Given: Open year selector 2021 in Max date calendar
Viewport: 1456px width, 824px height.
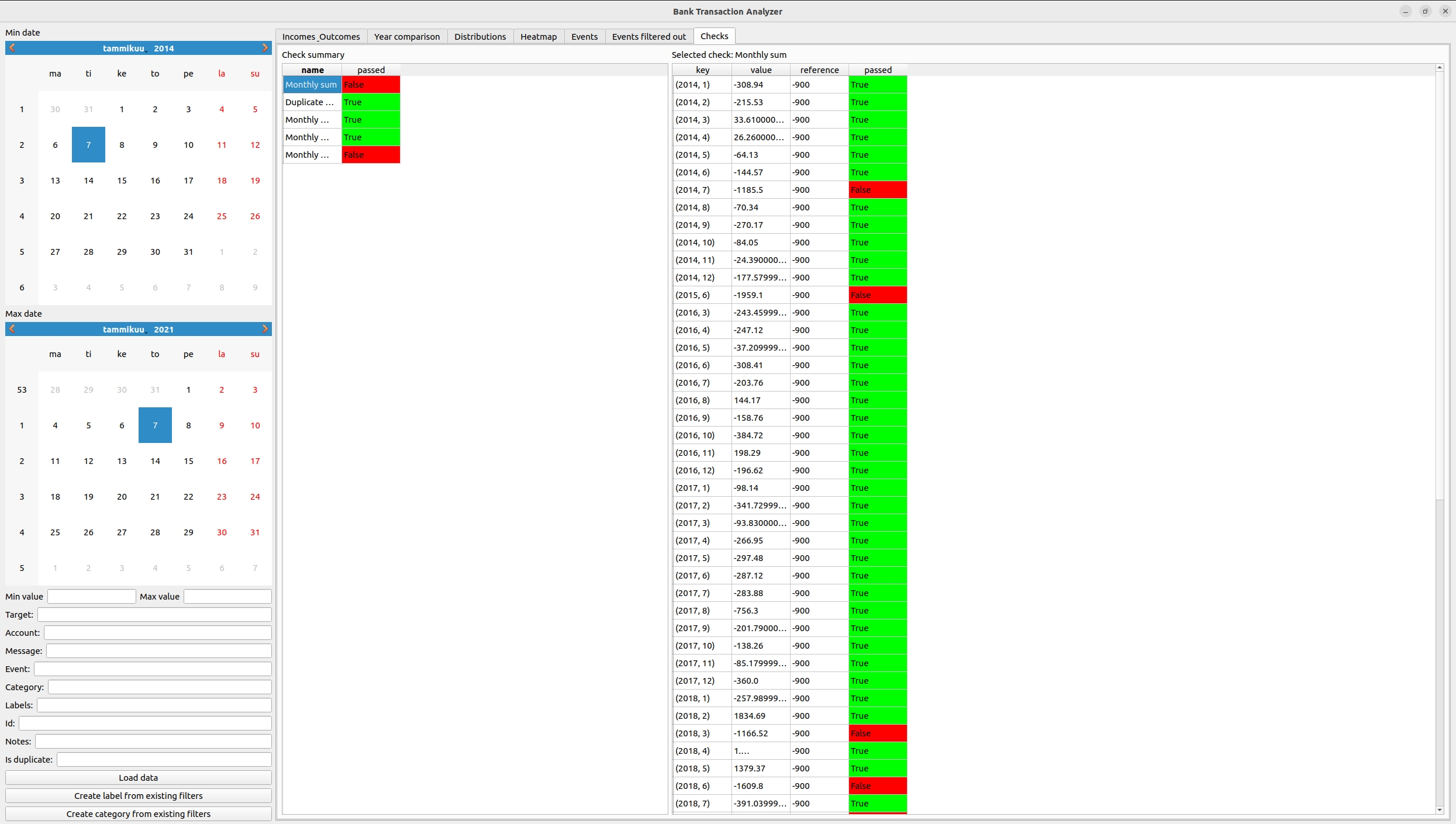Looking at the screenshot, I should click(164, 330).
